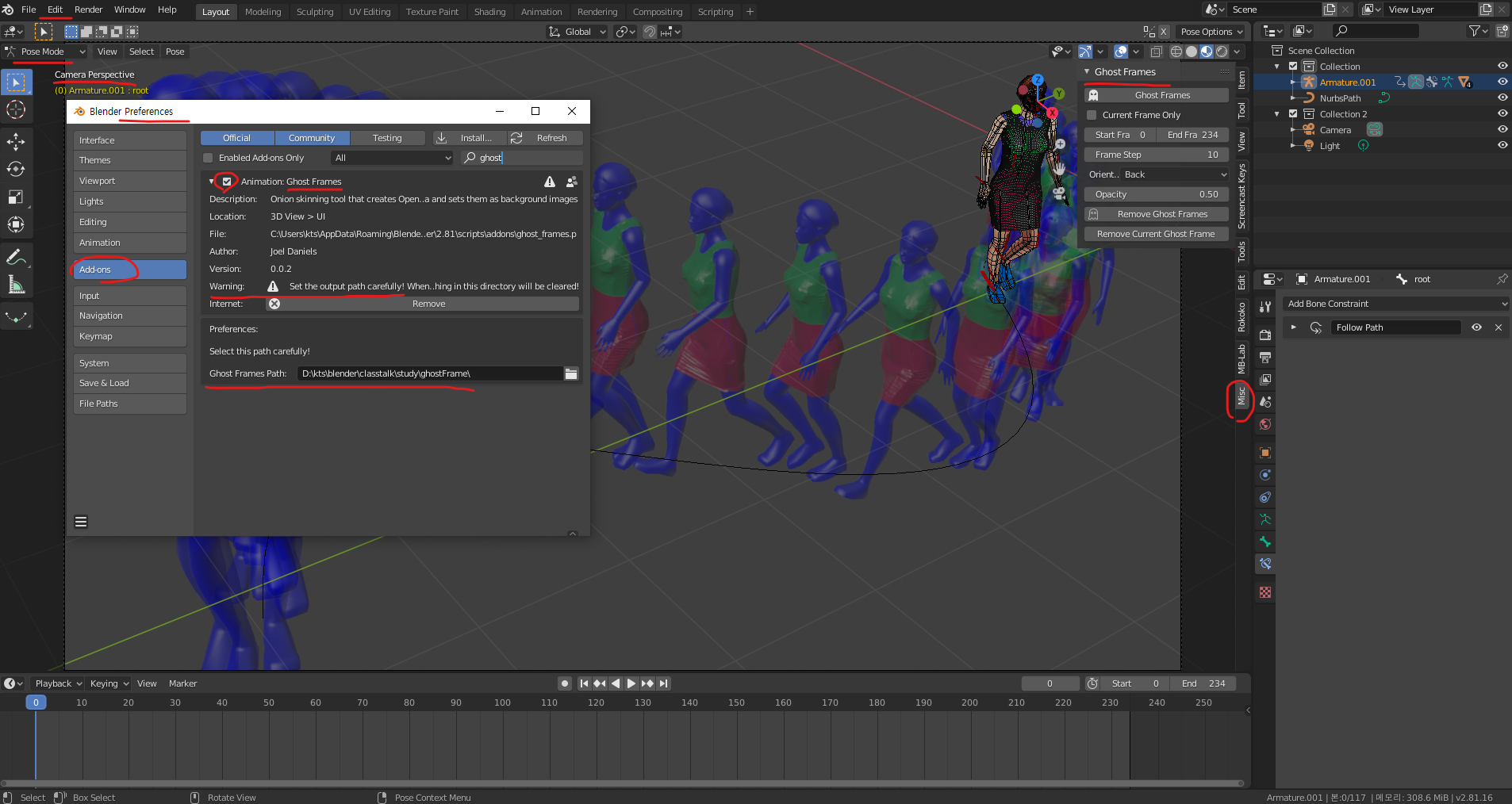Open the add-on category All dropdown
This screenshot has width=1512, height=804.
coord(392,158)
